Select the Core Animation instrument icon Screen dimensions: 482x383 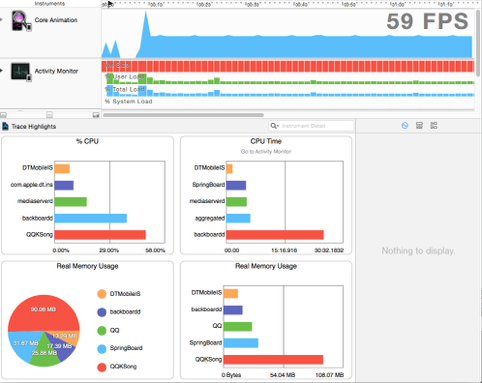21,21
